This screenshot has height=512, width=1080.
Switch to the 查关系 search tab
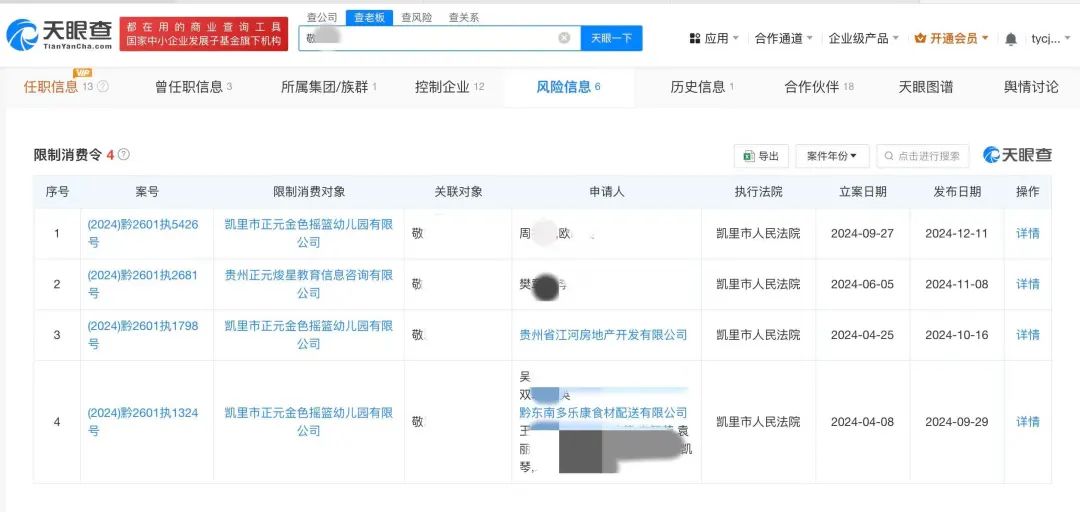(464, 17)
